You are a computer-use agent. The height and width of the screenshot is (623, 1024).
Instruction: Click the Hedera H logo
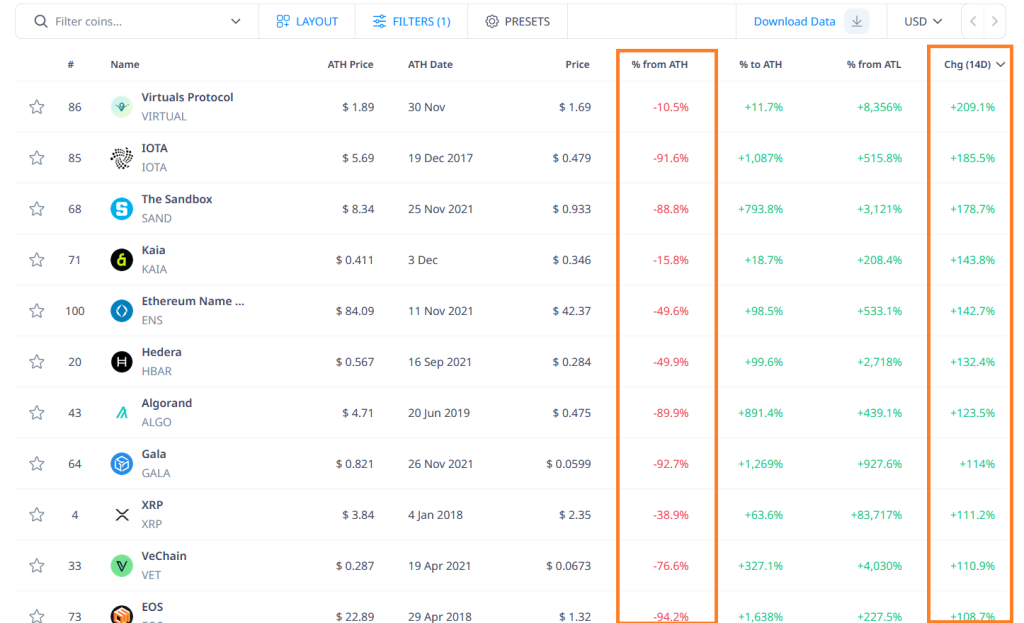pyautogui.click(x=121, y=361)
